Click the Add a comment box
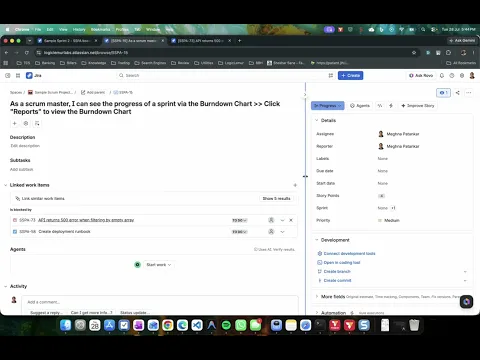The image size is (480, 360). (x=160, y=302)
